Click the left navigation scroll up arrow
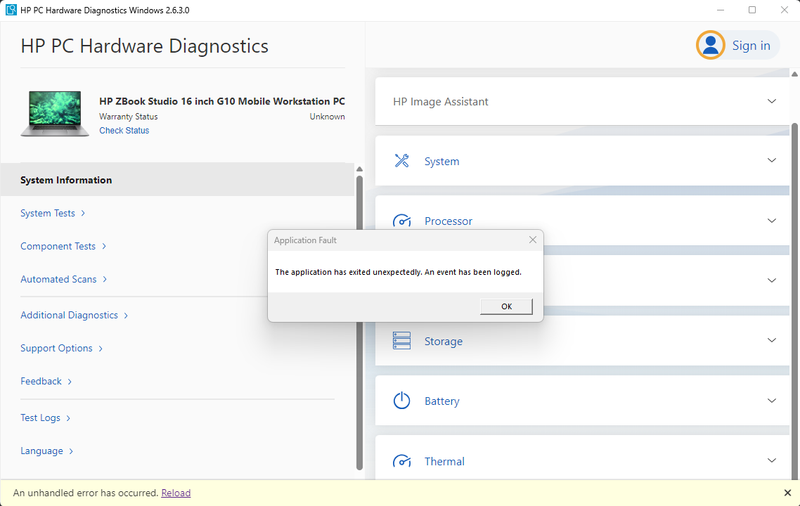Image resolution: width=800 pixels, height=506 pixels. click(x=359, y=169)
